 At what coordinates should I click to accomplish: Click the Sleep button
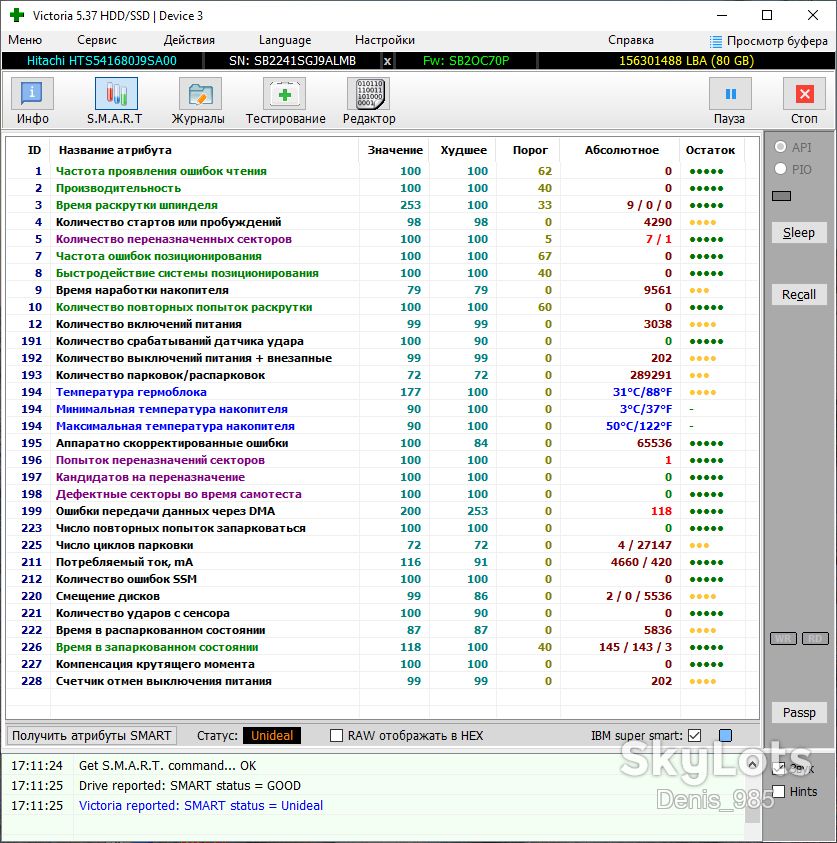799,233
